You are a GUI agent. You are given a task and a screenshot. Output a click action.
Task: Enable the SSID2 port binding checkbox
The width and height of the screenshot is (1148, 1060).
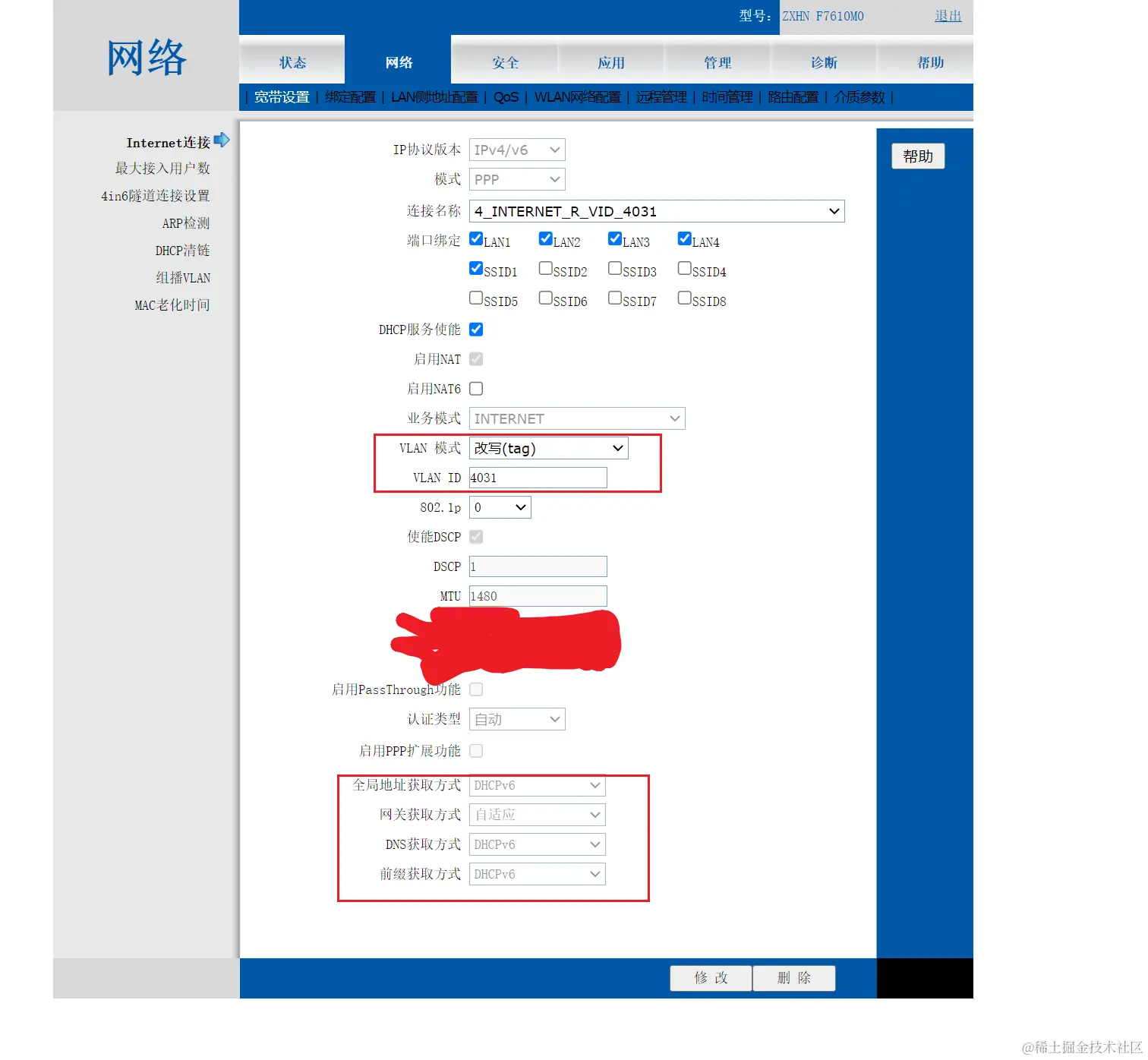(x=545, y=268)
